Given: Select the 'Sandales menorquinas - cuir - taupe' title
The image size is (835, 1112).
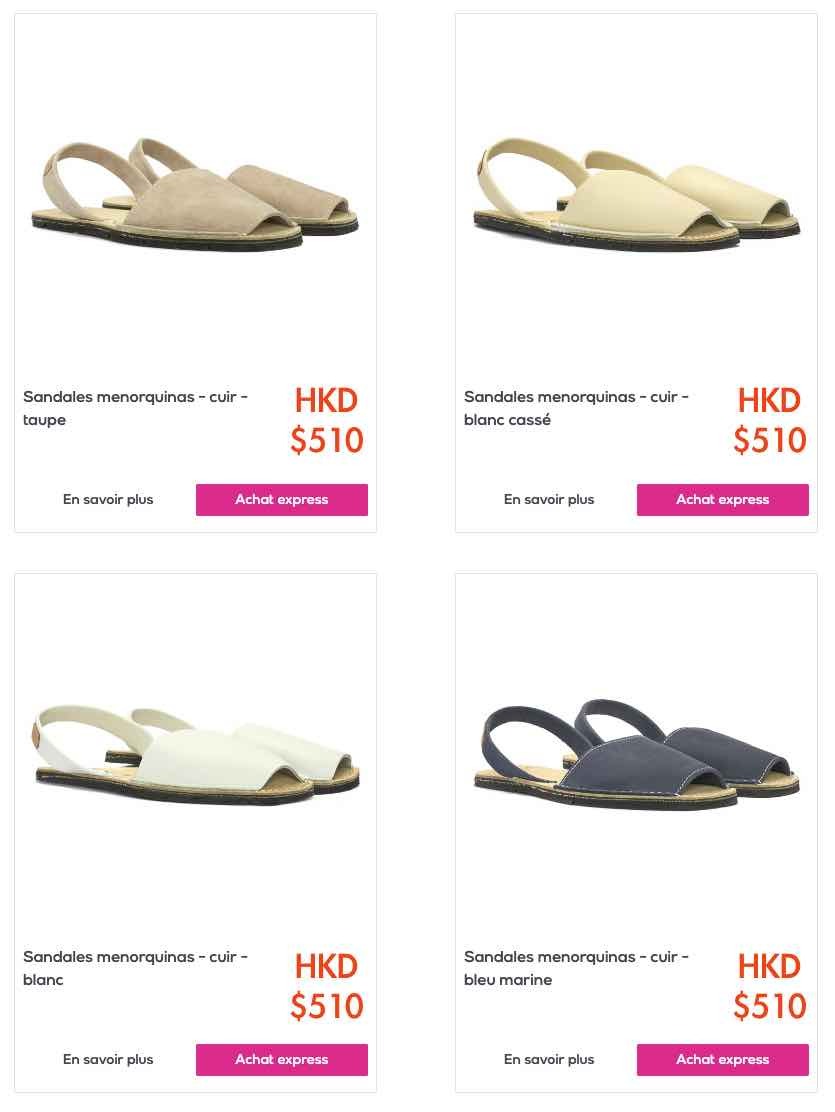Looking at the screenshot, I should (136, 408).
